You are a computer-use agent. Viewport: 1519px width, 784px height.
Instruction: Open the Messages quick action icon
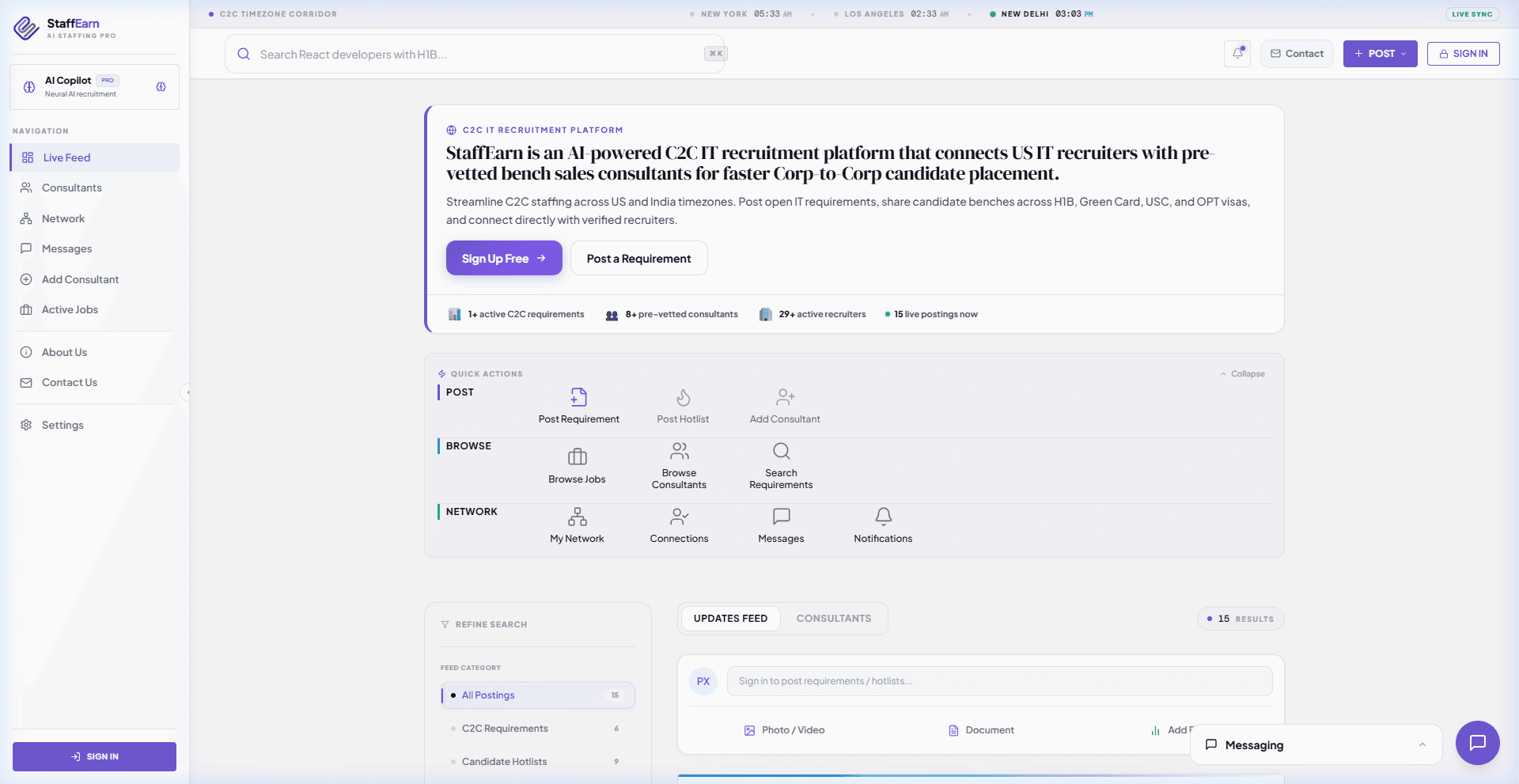(782, 517)
